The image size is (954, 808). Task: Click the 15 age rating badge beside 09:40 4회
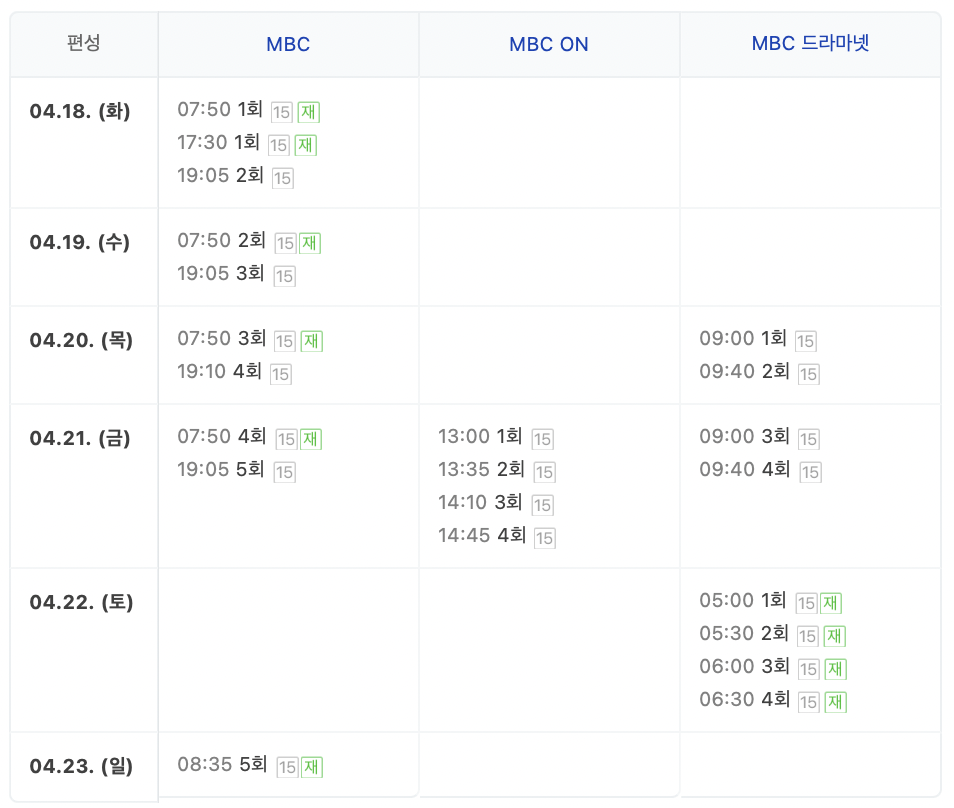click(810, 472)
